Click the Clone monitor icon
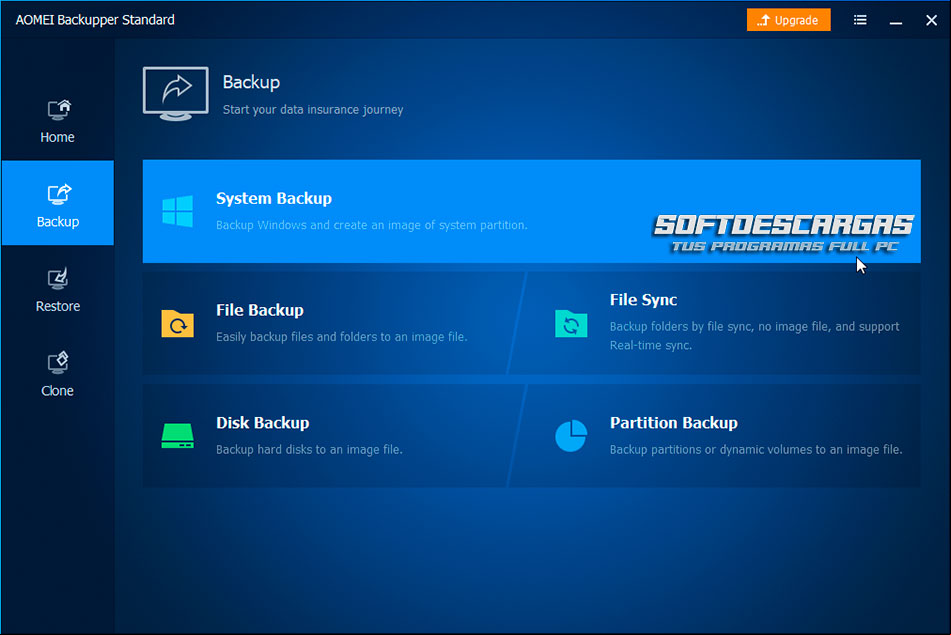 point(58,363)
